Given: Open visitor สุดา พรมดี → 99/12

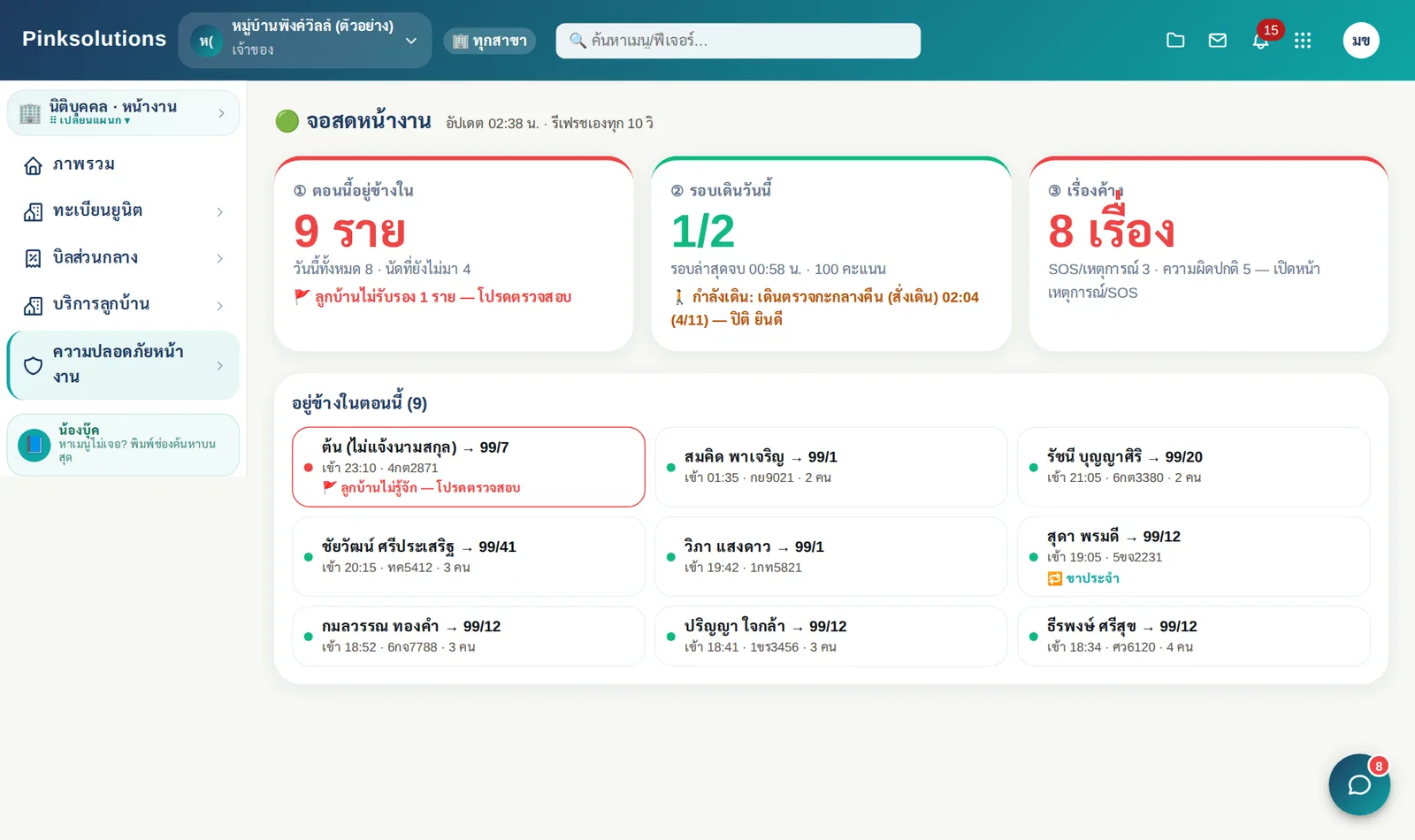Looking at the screenshot, I should 1194,557.
